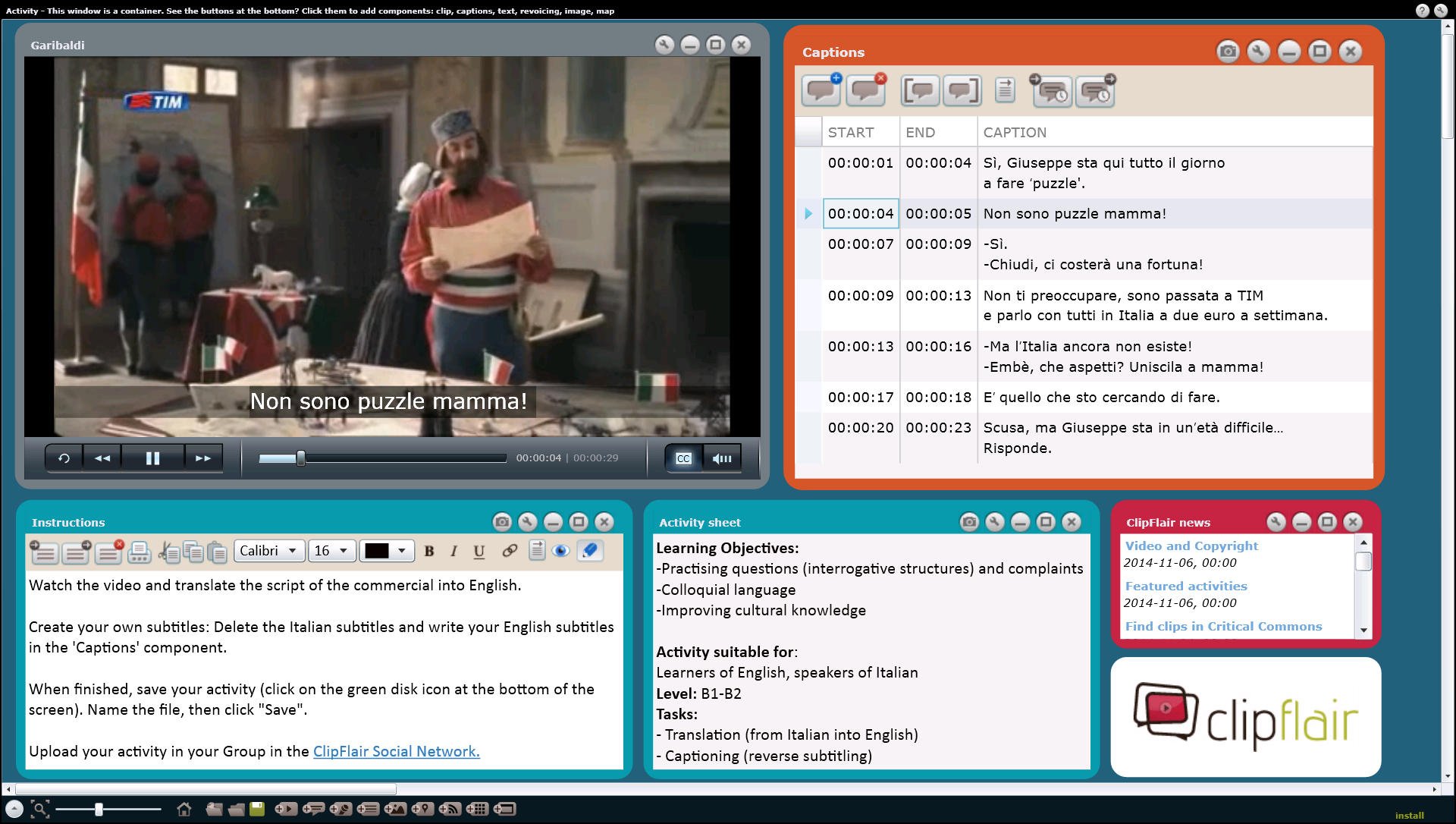The width and height of the screenshot is (1456, 824).
Task: Load text into the Instructions editor (first toolbar icon)
Action: pyautogui.click(x=45, y=552)
